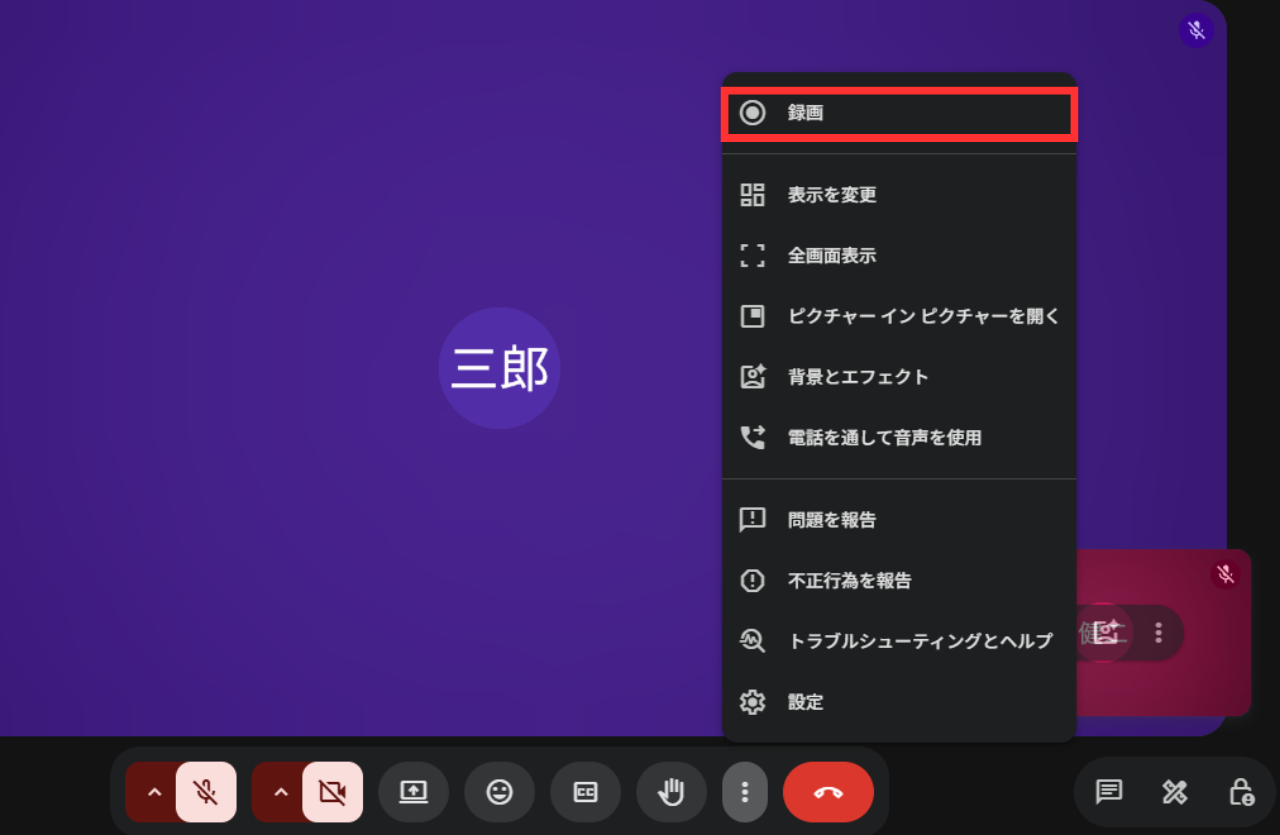Image resolution: width=1280 pixels, height=835 pixels.
Task: Start recording via 録画 menu item
Action: tap(899, 113)
